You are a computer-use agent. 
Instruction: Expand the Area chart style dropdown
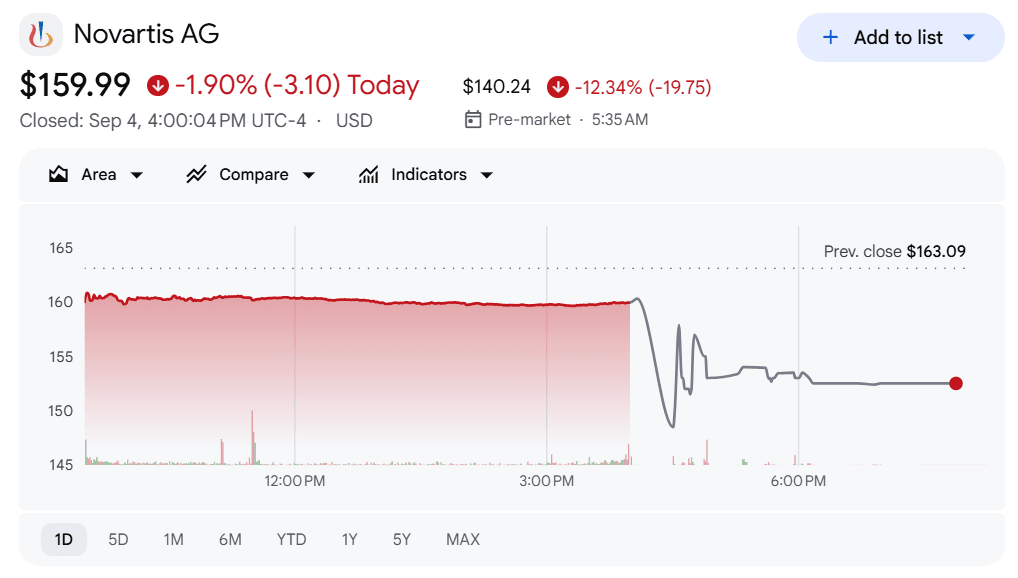136,175
